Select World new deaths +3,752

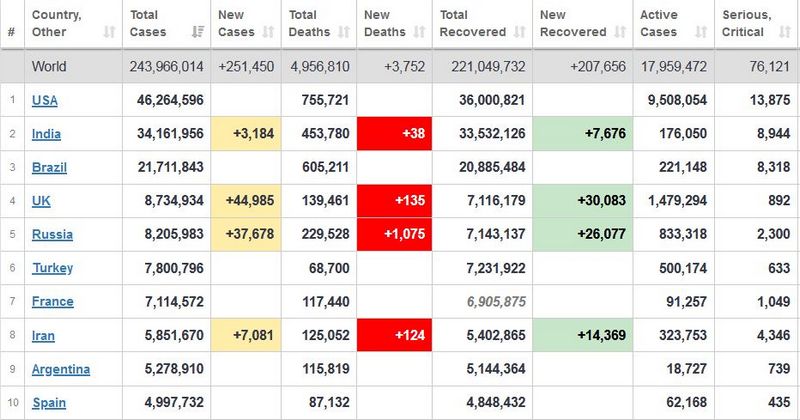coord(405,67)
